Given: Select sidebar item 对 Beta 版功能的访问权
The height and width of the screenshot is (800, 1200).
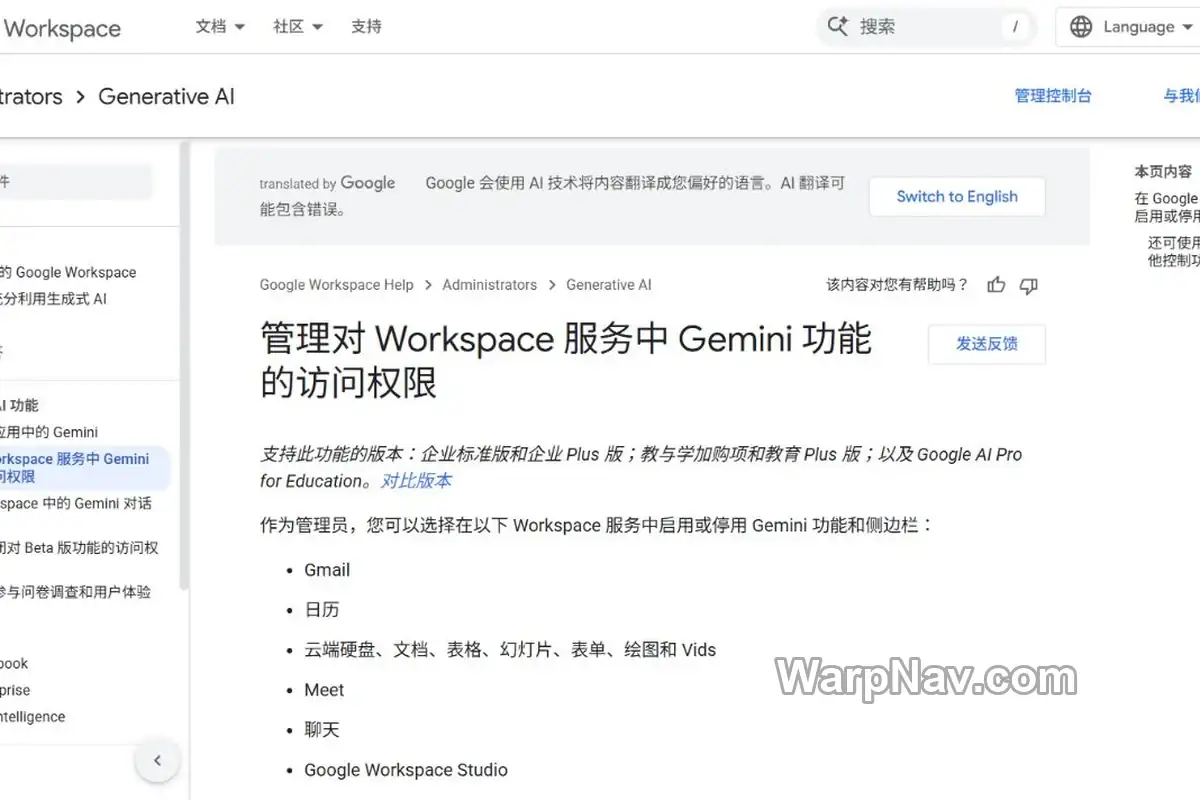Looking at the screenshot, I should click(x=79, y=548).
